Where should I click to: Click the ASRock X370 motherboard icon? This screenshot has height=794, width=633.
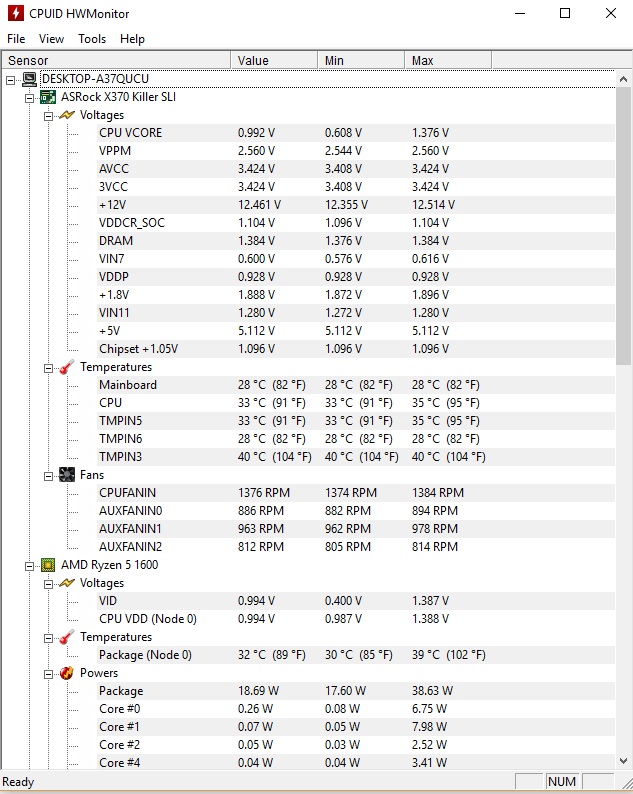(x=48, y=97)
